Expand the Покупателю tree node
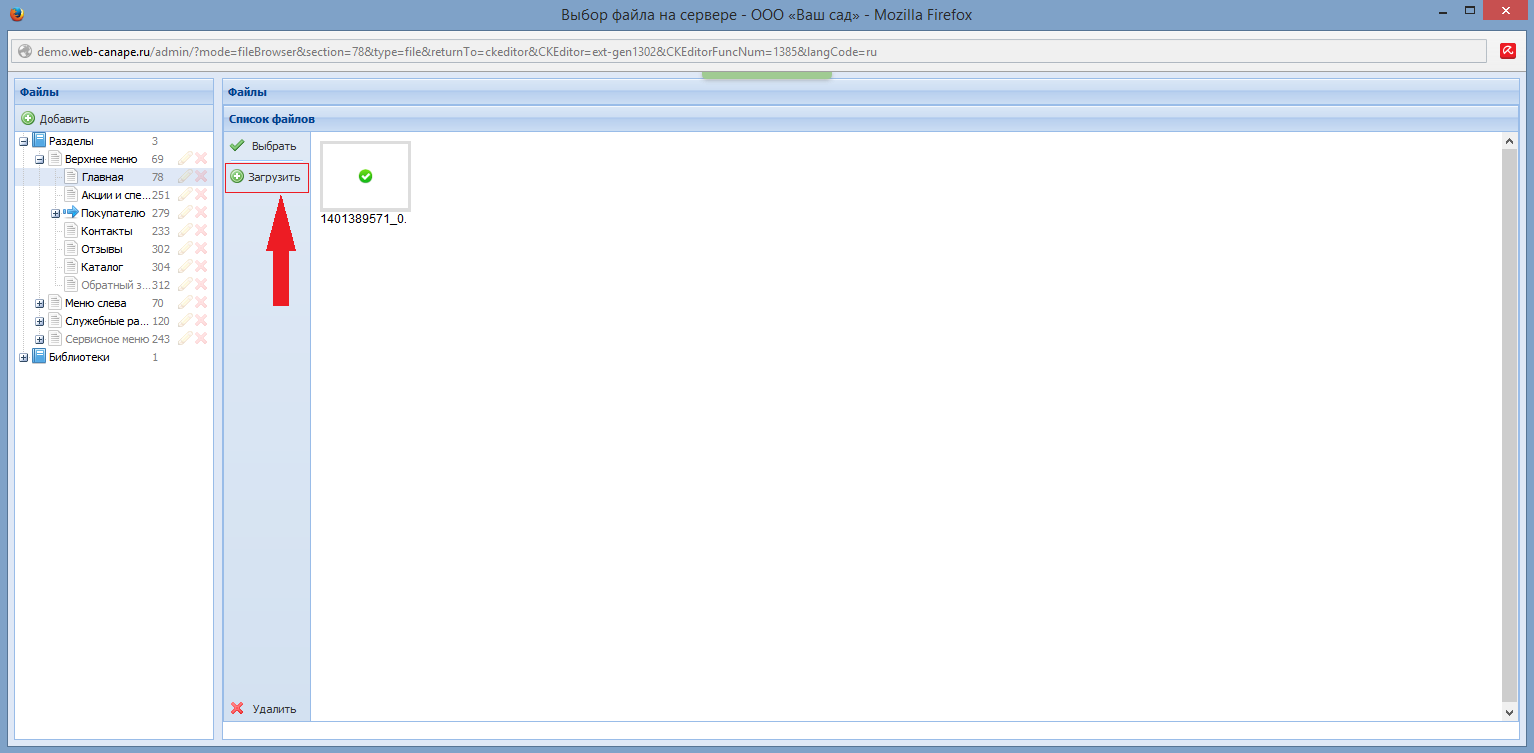 [56, 213]
